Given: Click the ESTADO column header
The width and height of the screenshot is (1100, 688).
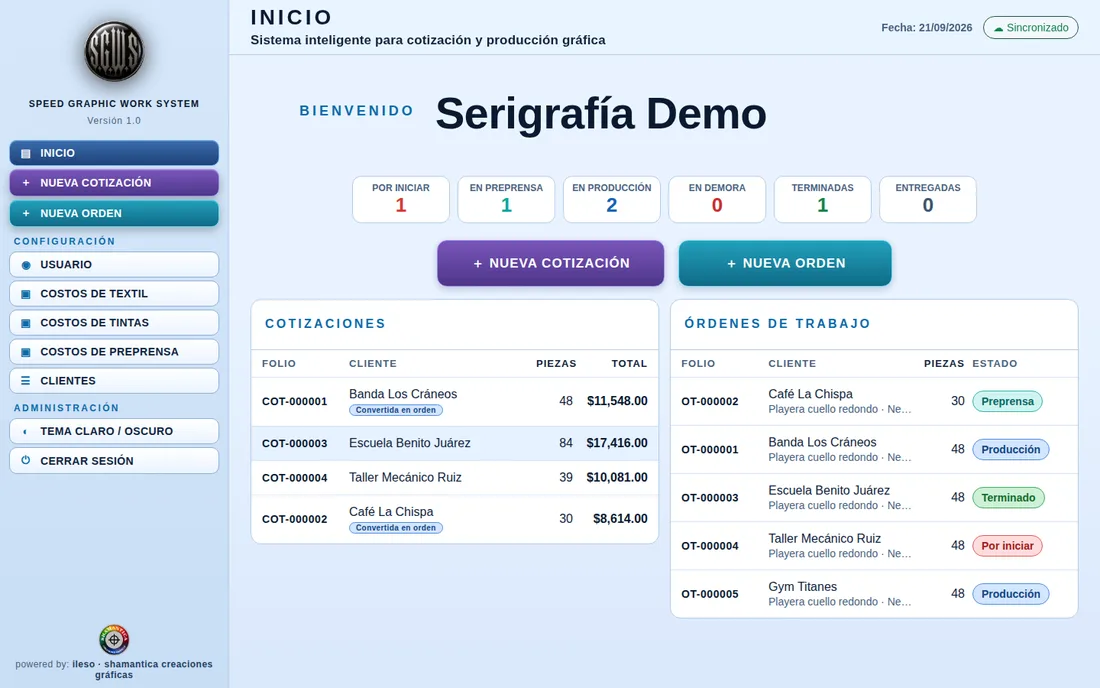Looking at the screenshot, I should point(995,364).
